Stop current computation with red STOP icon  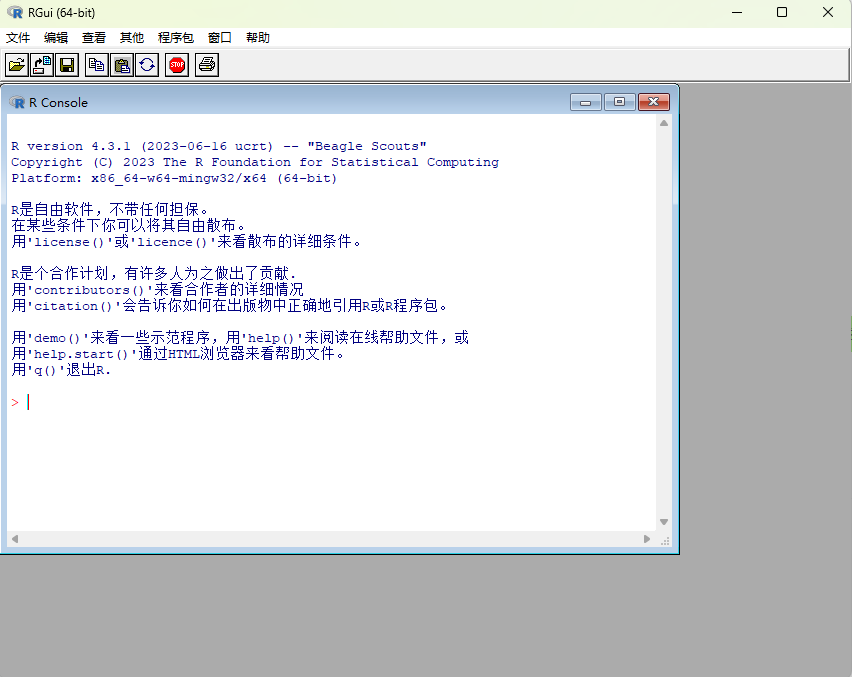[x=177, y=65]
